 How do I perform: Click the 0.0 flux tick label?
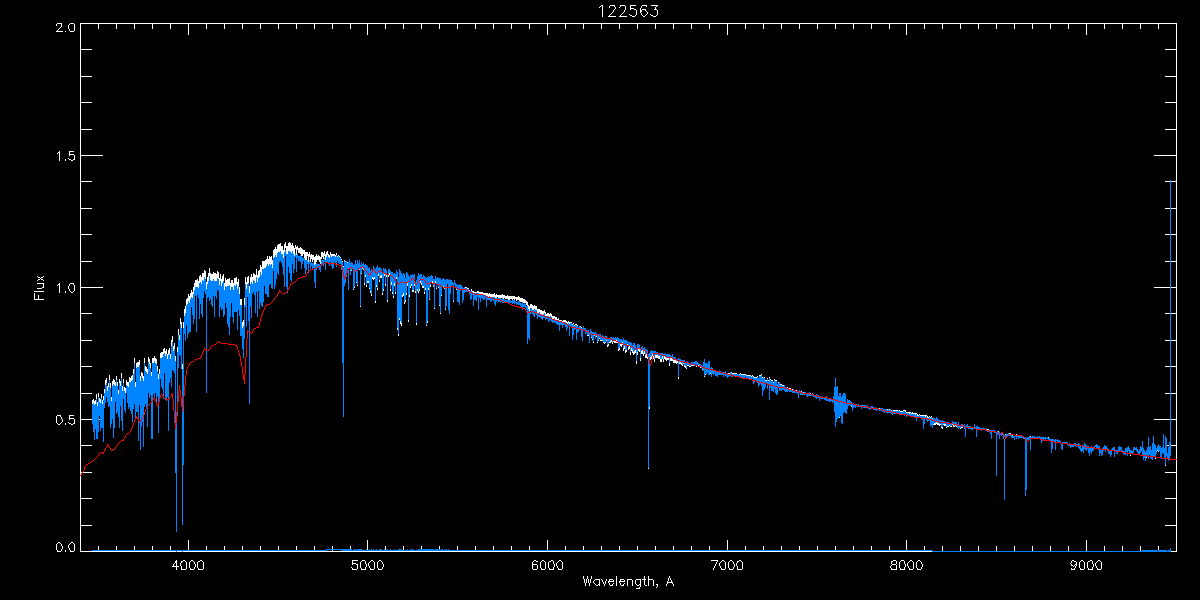tap(65, 547)
